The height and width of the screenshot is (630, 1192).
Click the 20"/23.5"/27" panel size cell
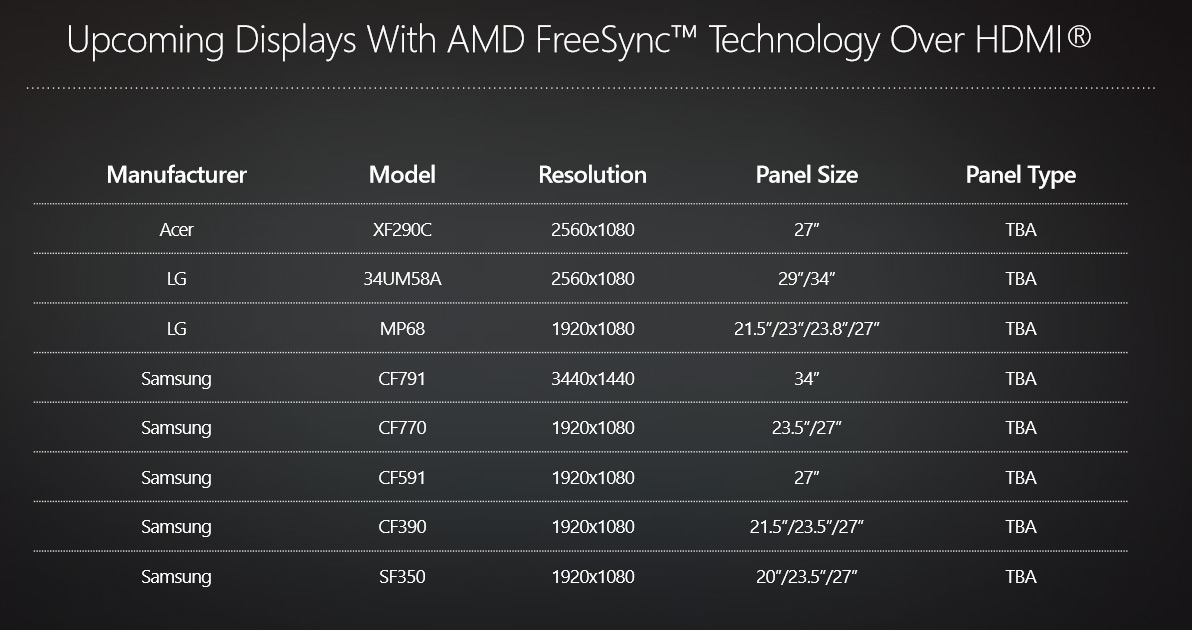(807, 577)
